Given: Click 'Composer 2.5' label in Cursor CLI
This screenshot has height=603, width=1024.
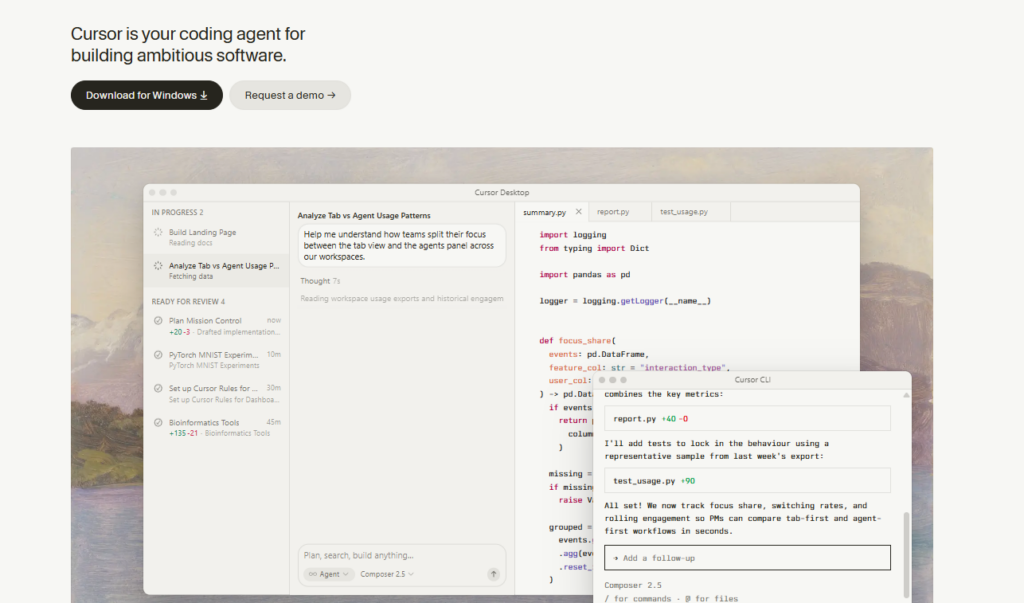Looking at the screenshot, I should [633, 585].
